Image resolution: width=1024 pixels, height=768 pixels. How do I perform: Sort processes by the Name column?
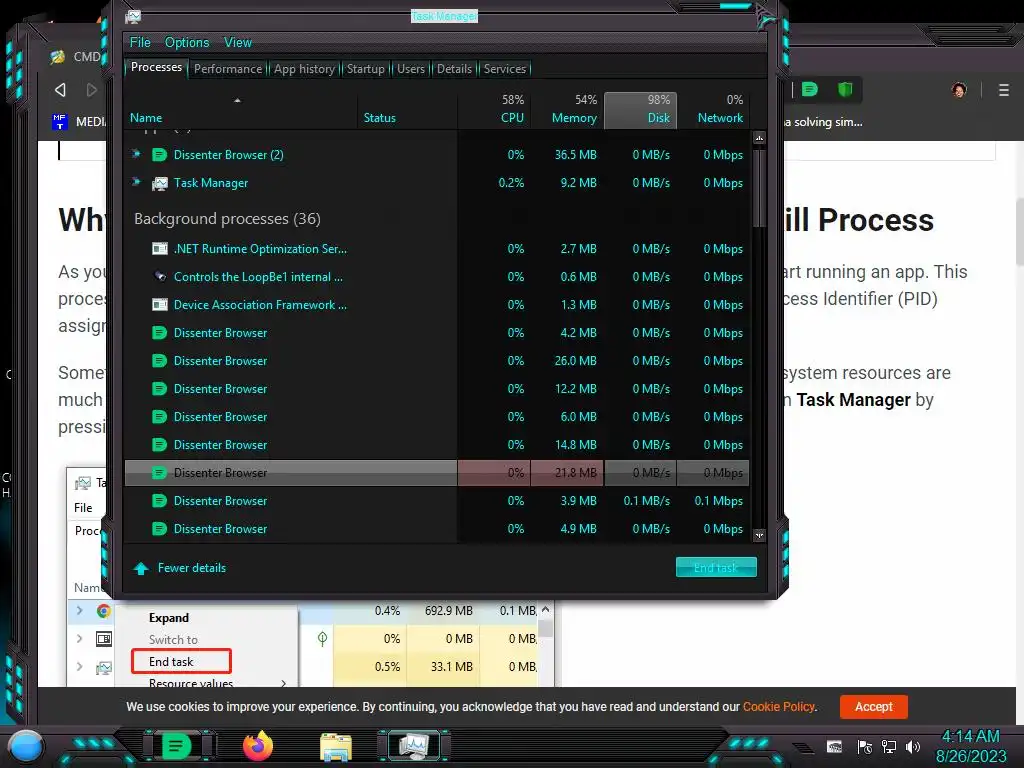tap(240, 111)
